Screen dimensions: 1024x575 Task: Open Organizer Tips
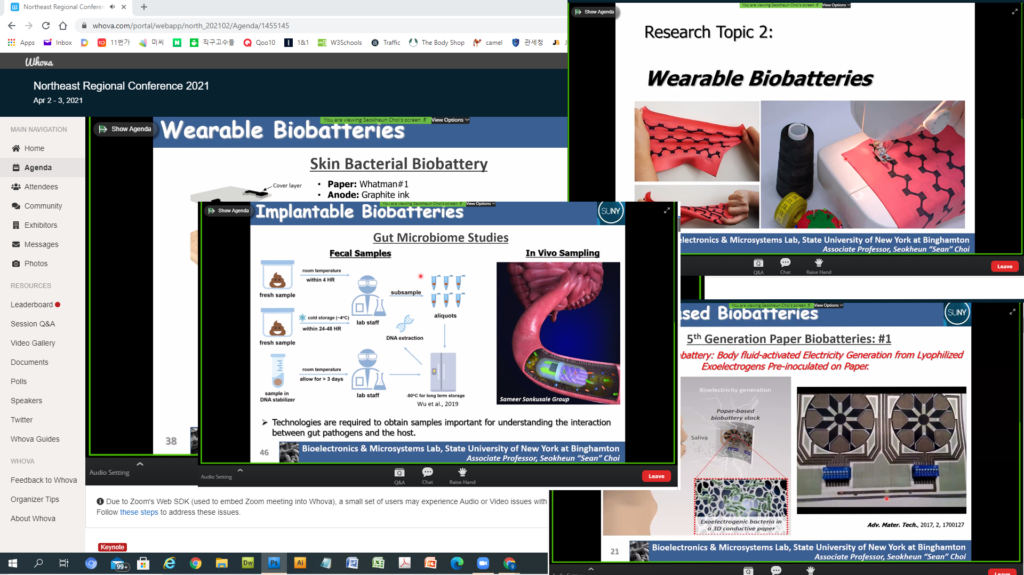point(35,499)
